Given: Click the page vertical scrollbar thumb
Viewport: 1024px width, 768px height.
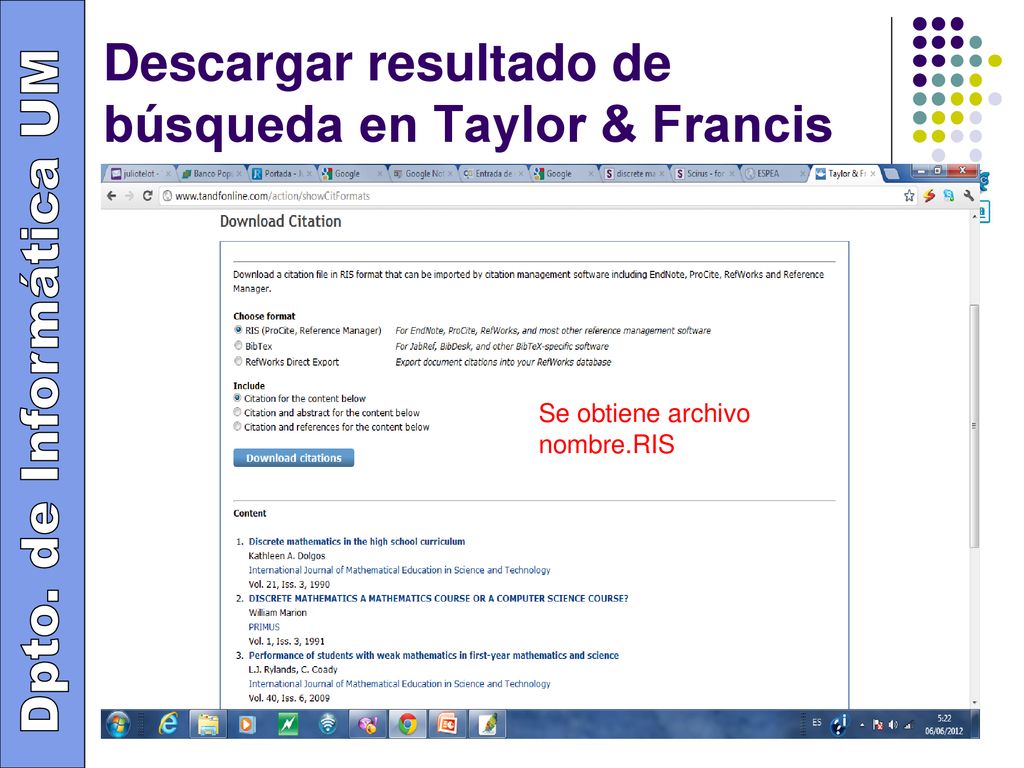Looking at the screenshot, I should pos(974,426).
